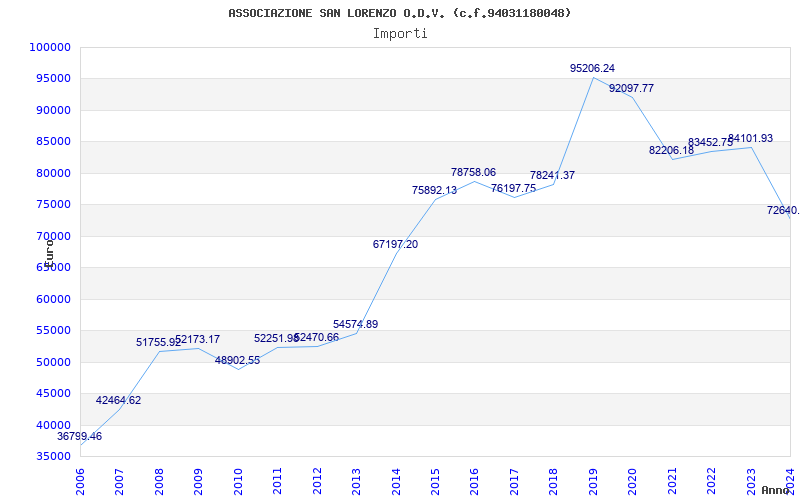Image resolution: width=800 pixels, height=500 pixels.
Task: Click the 2006 x-axis year label
Action: (x=80, y=480)
